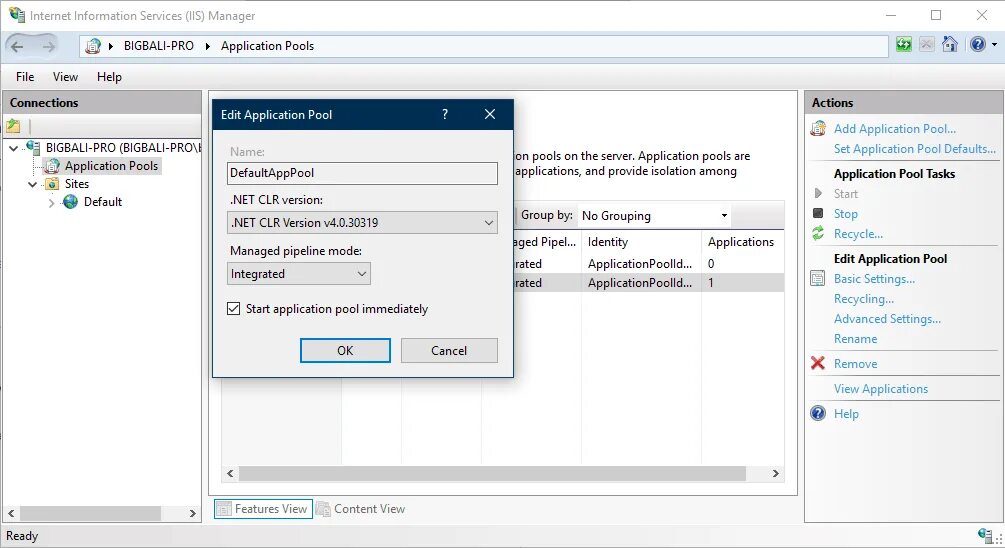Click the Start play icon in Actions
Image resolution: width=1005 pixels, height=548 pixels.
pos(818,194)
